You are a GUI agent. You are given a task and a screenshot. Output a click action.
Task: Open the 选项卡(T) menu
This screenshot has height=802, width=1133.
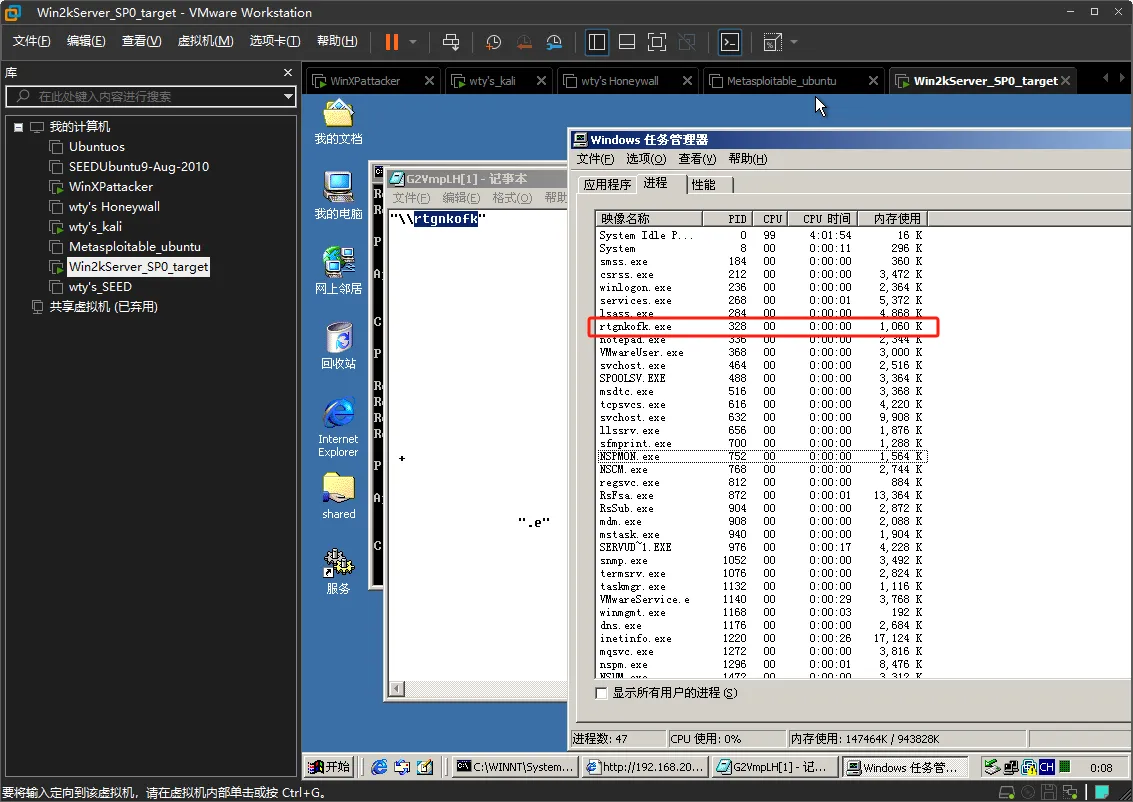coord(275,41)
